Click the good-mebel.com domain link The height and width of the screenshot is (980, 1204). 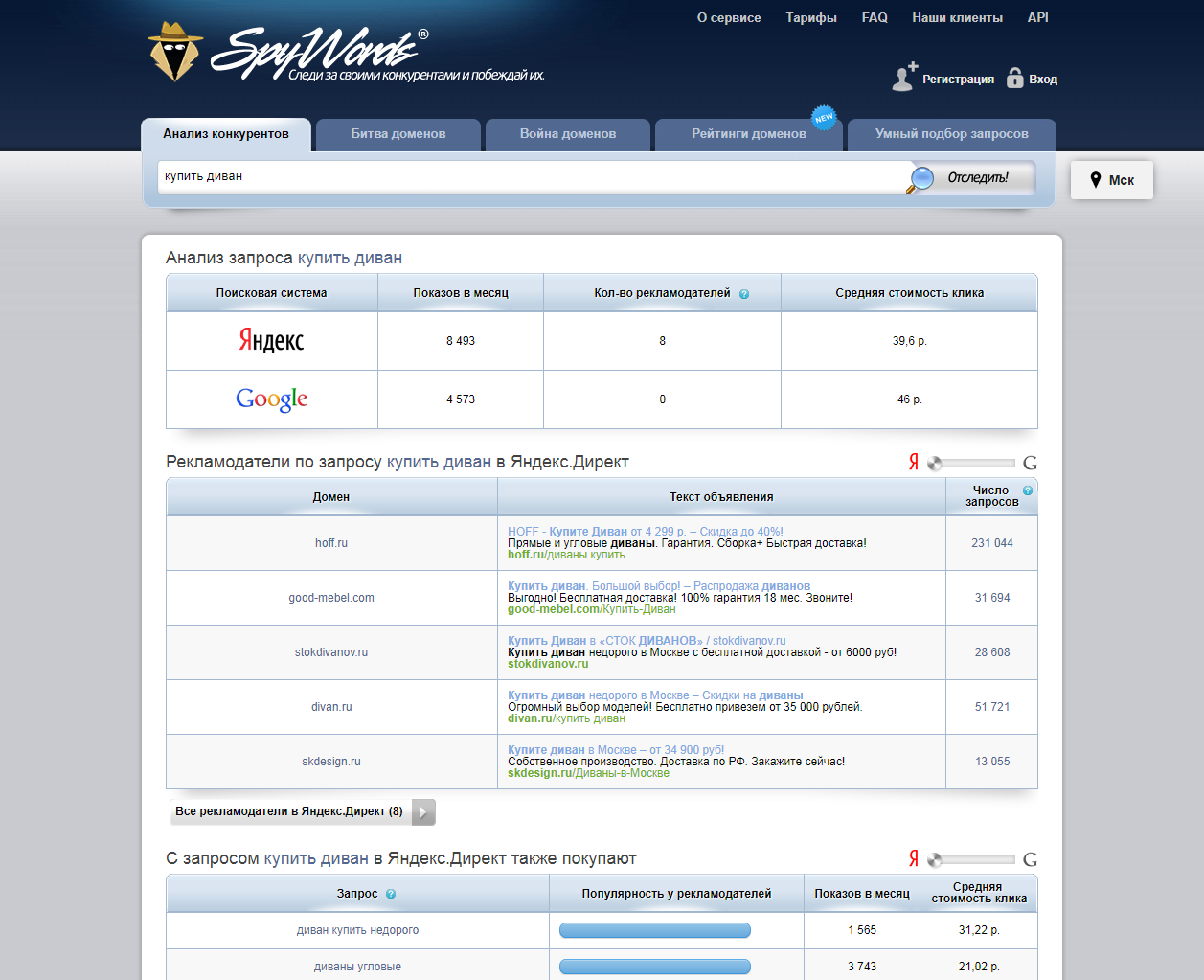pyautogui.click(x=331, y=598)
